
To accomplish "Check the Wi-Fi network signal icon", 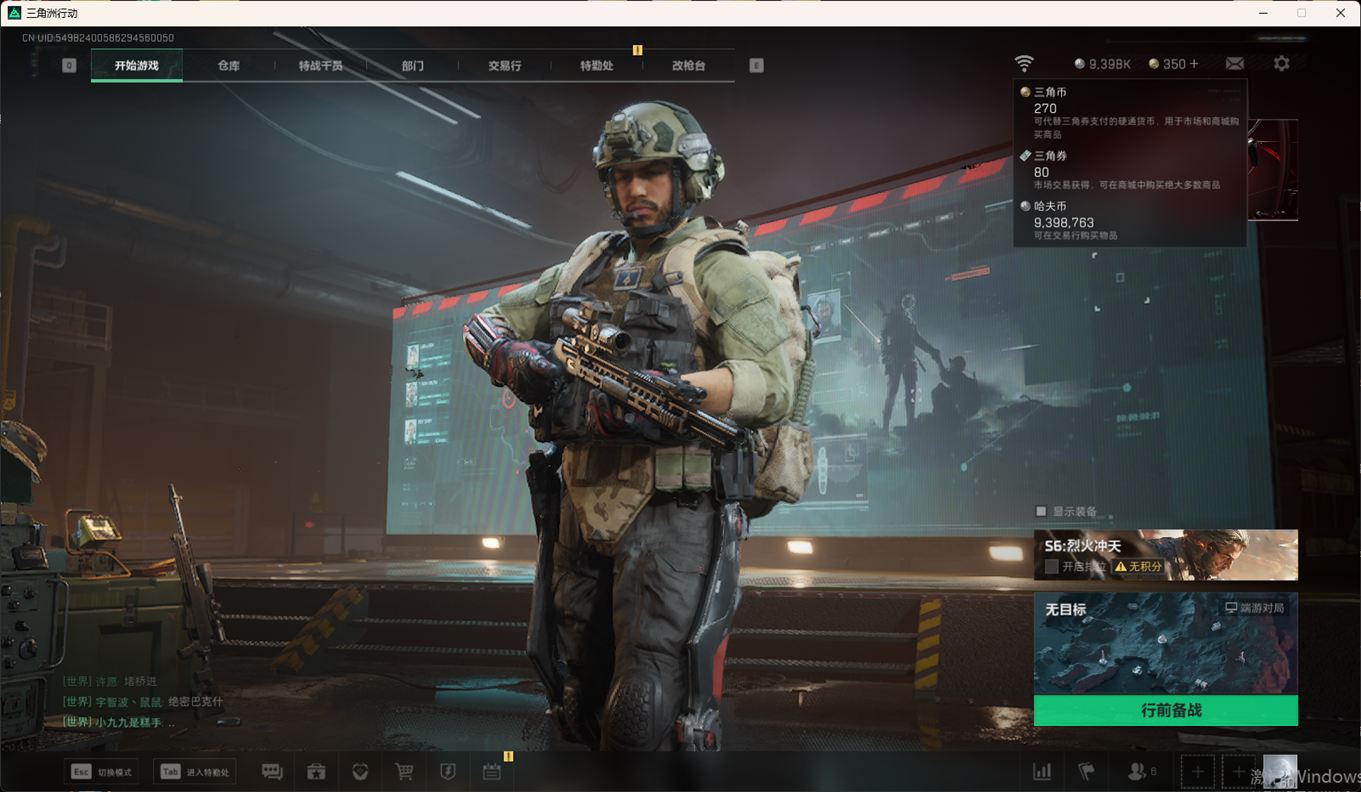I will pyautogui.click(x=1024, y=63).
